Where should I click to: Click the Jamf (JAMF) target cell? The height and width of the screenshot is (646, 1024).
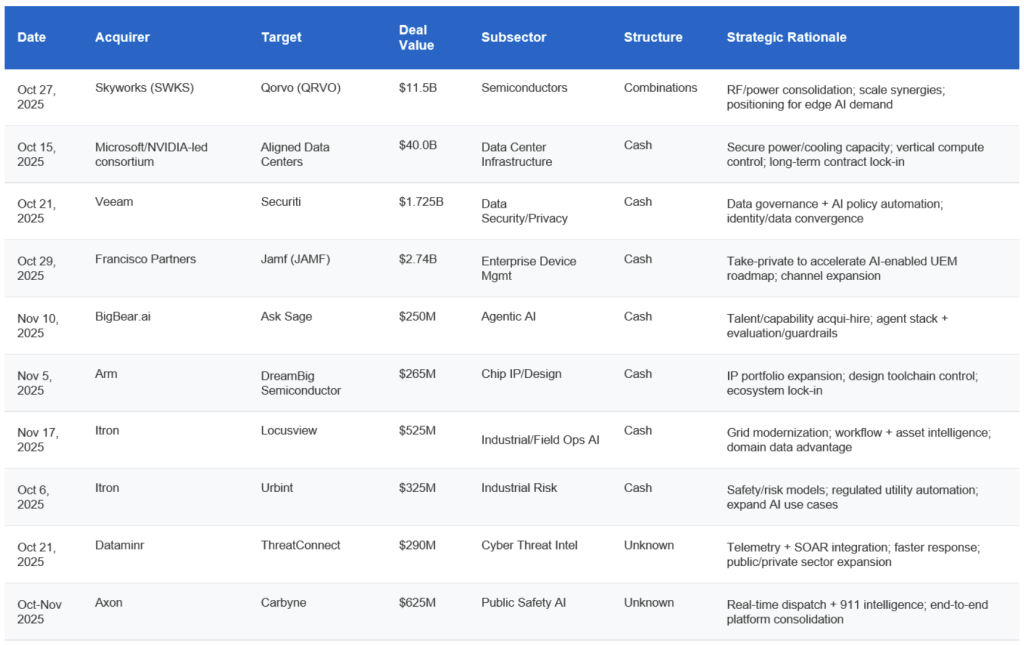[295, 259]
